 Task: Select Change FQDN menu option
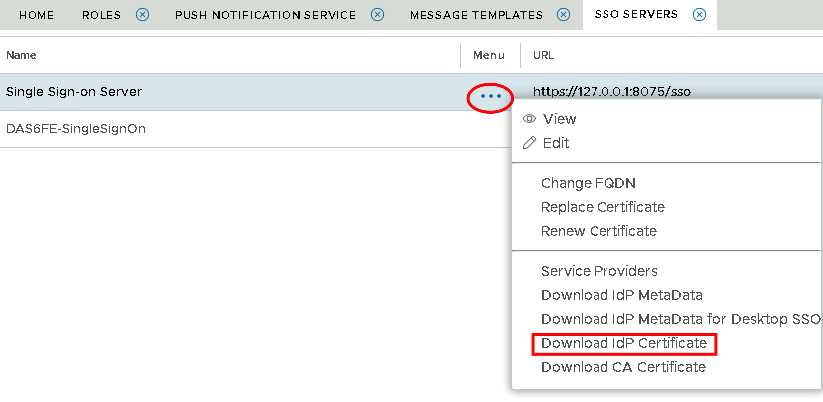(588, 183)
